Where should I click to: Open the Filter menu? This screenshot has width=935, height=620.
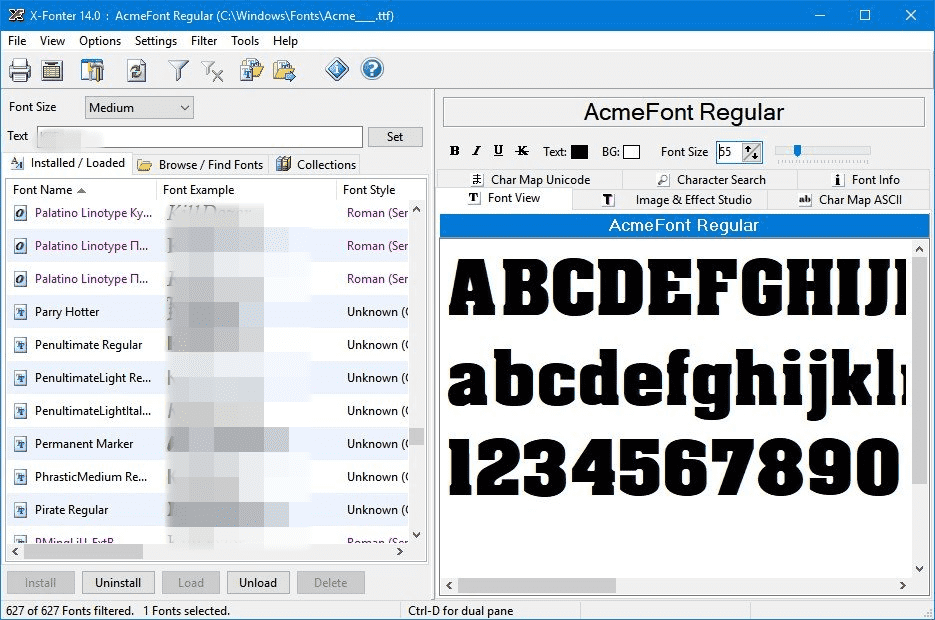point(204,41)
